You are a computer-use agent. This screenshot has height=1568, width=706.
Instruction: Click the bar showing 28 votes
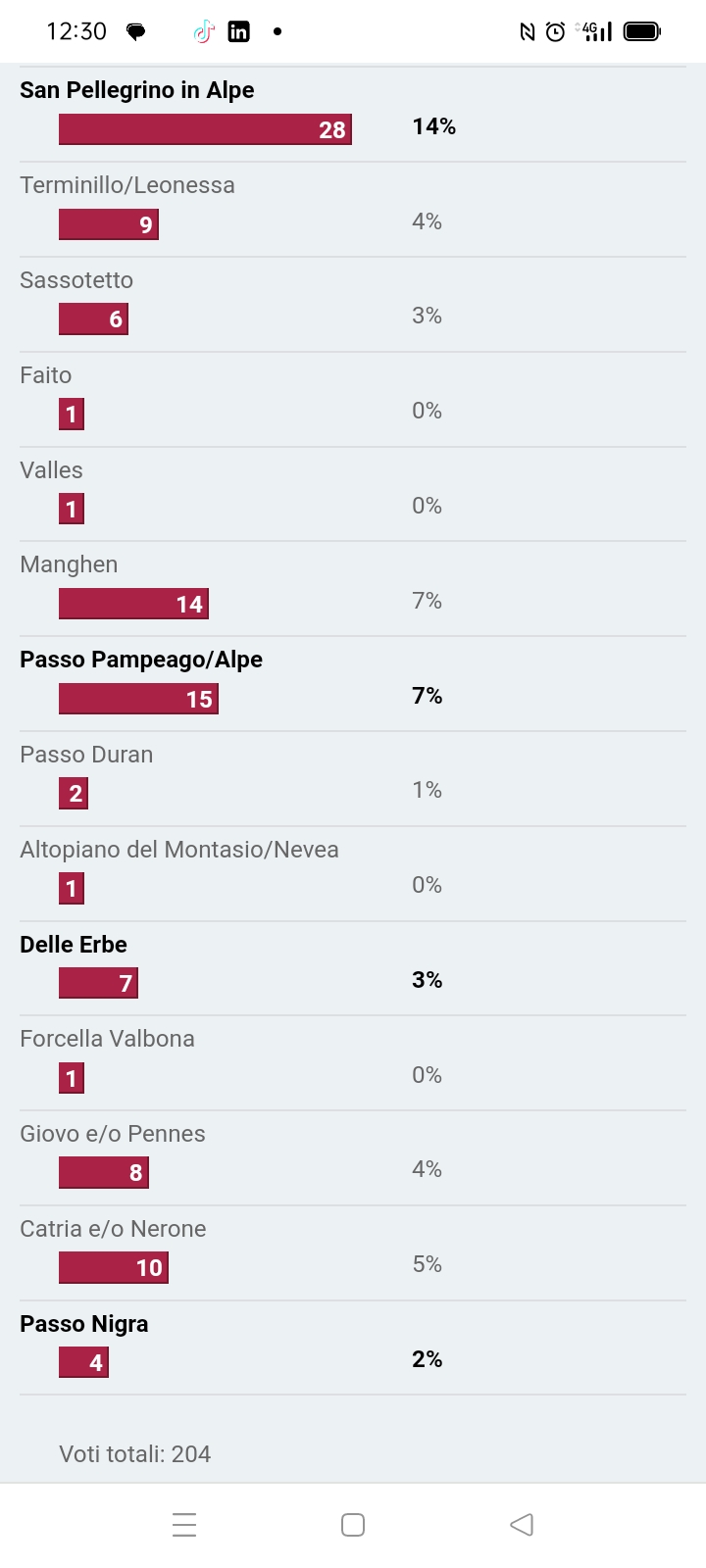coord(205,129)
